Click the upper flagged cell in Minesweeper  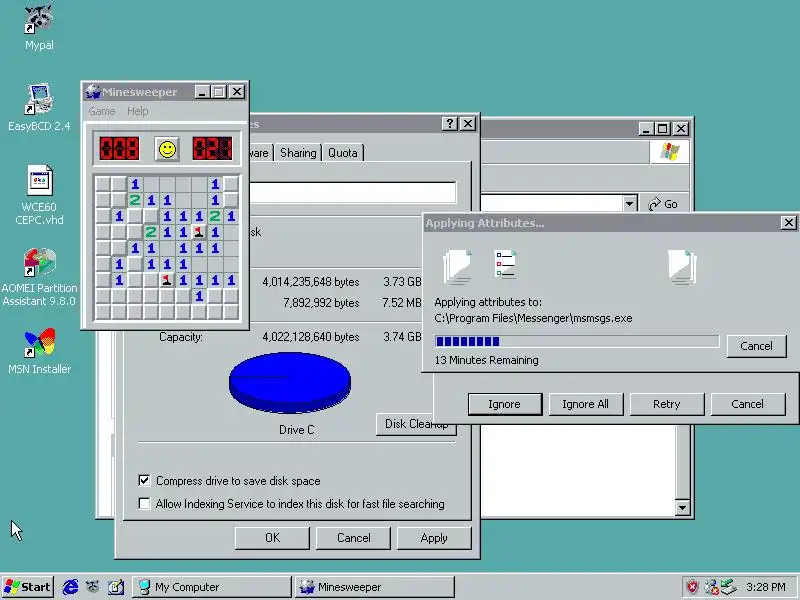click(199, 232)
